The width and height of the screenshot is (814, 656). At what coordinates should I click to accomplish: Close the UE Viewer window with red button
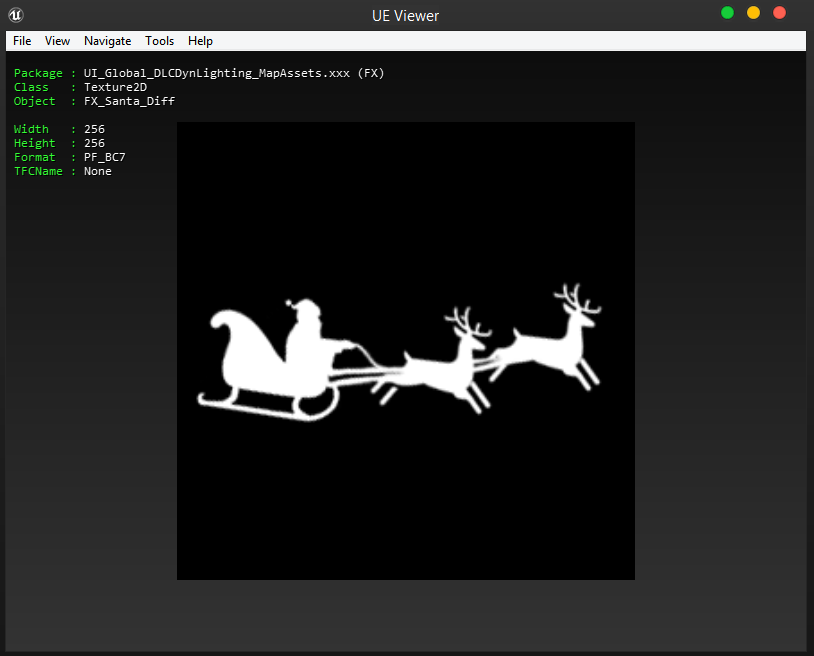click(x=779, y=13)
